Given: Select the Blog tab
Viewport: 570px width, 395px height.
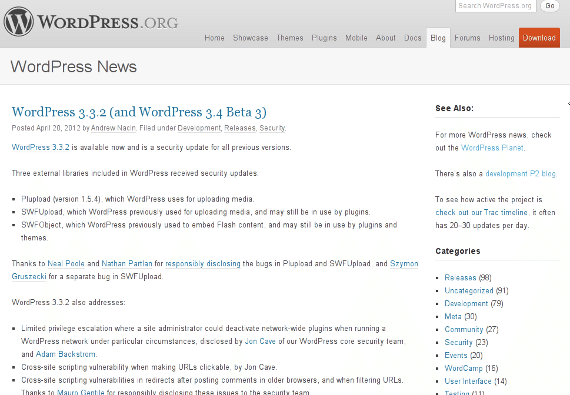Looking at the screenshot, I should tap(438, 38).
